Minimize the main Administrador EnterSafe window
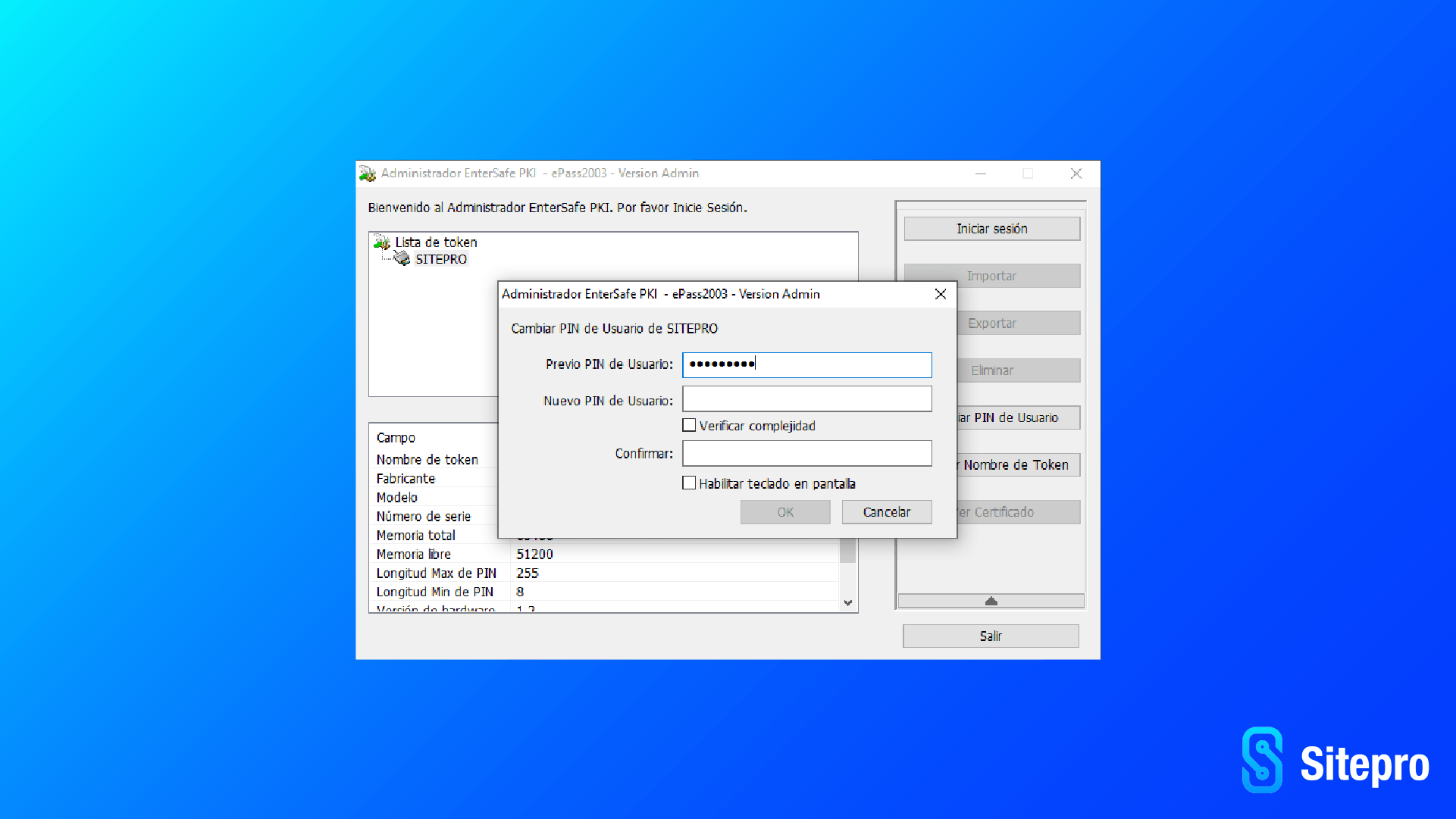 point(981,173)
